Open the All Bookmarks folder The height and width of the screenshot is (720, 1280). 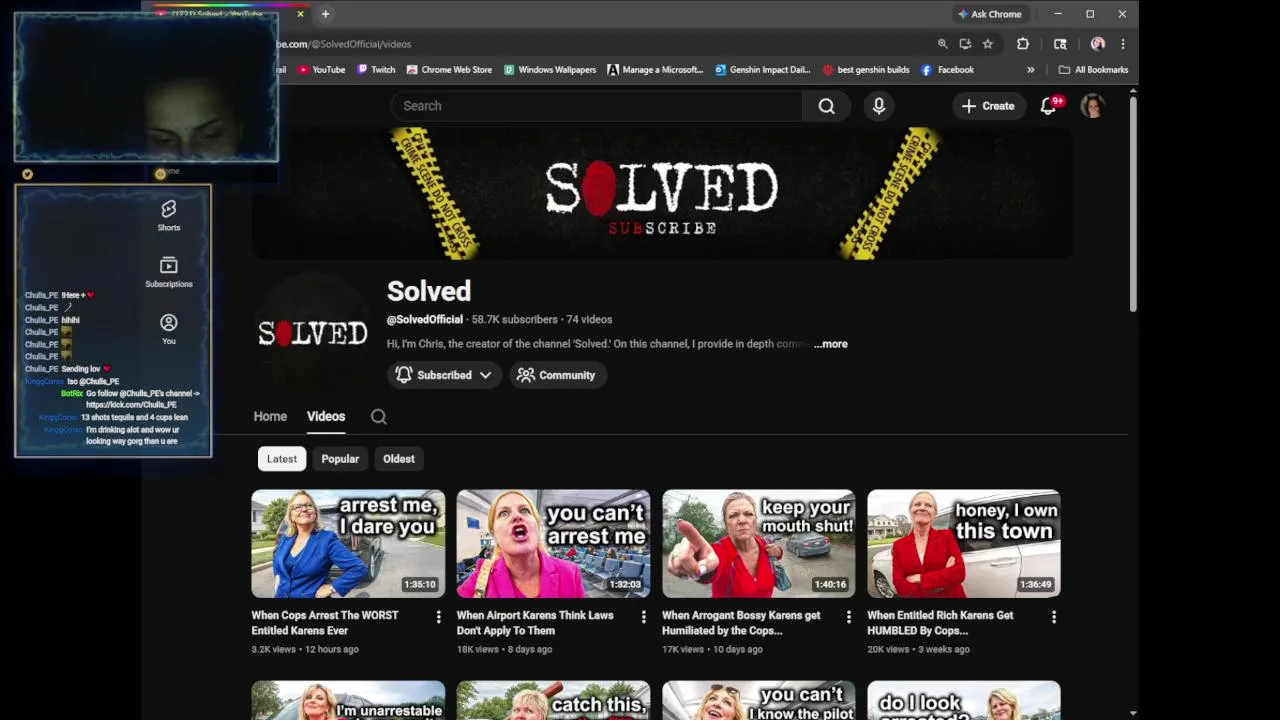tap(1093, 70)
